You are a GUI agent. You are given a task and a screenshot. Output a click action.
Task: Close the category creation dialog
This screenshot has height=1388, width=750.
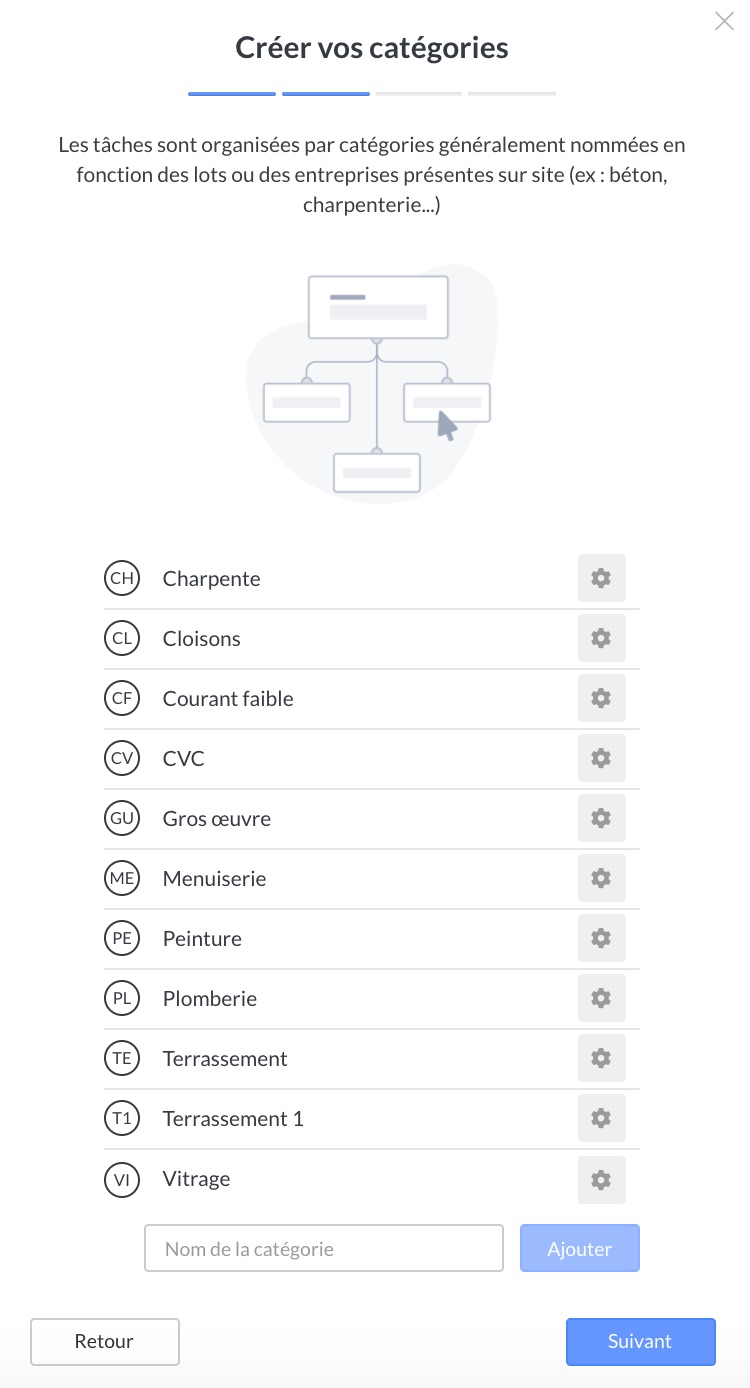[724, 21]
